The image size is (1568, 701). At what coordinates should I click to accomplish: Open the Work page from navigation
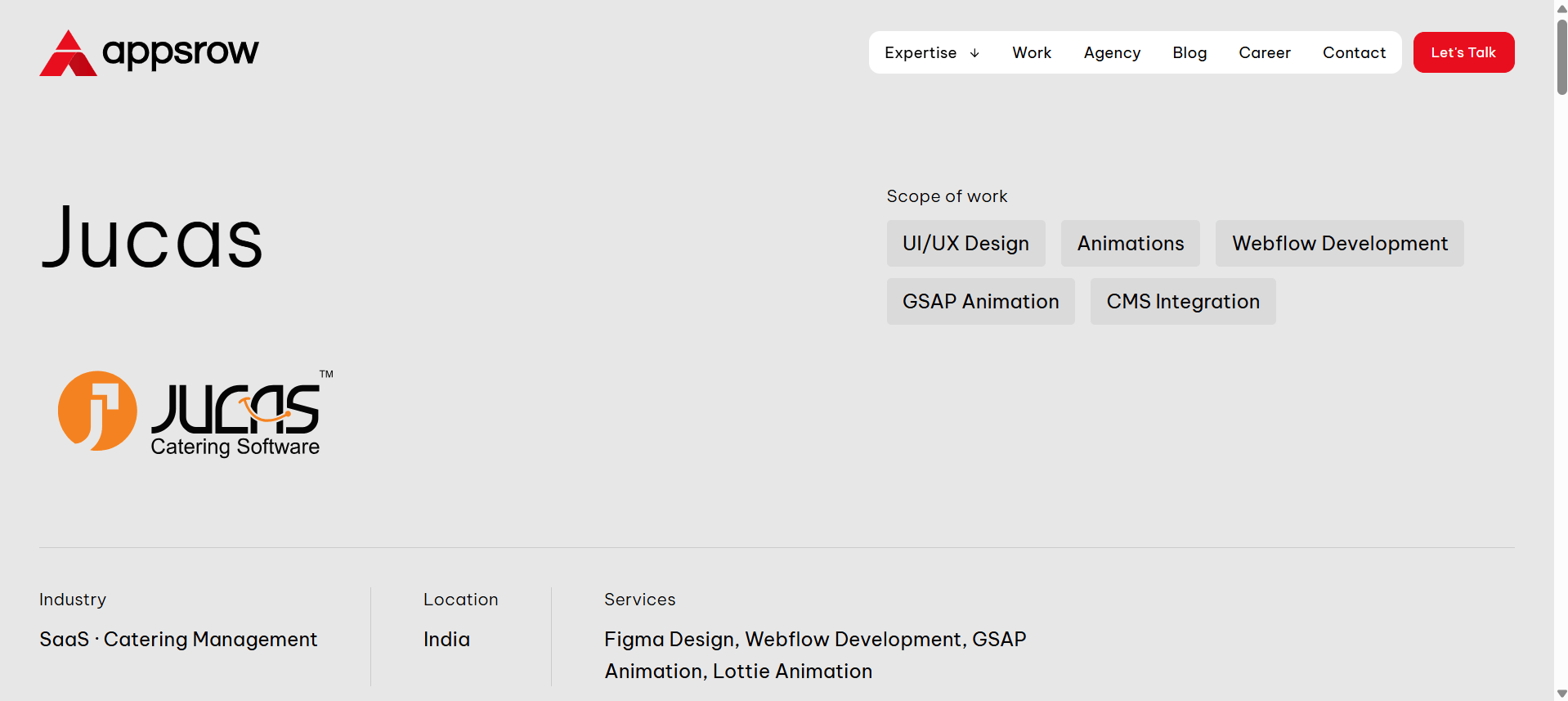[x=1032, y=52]
